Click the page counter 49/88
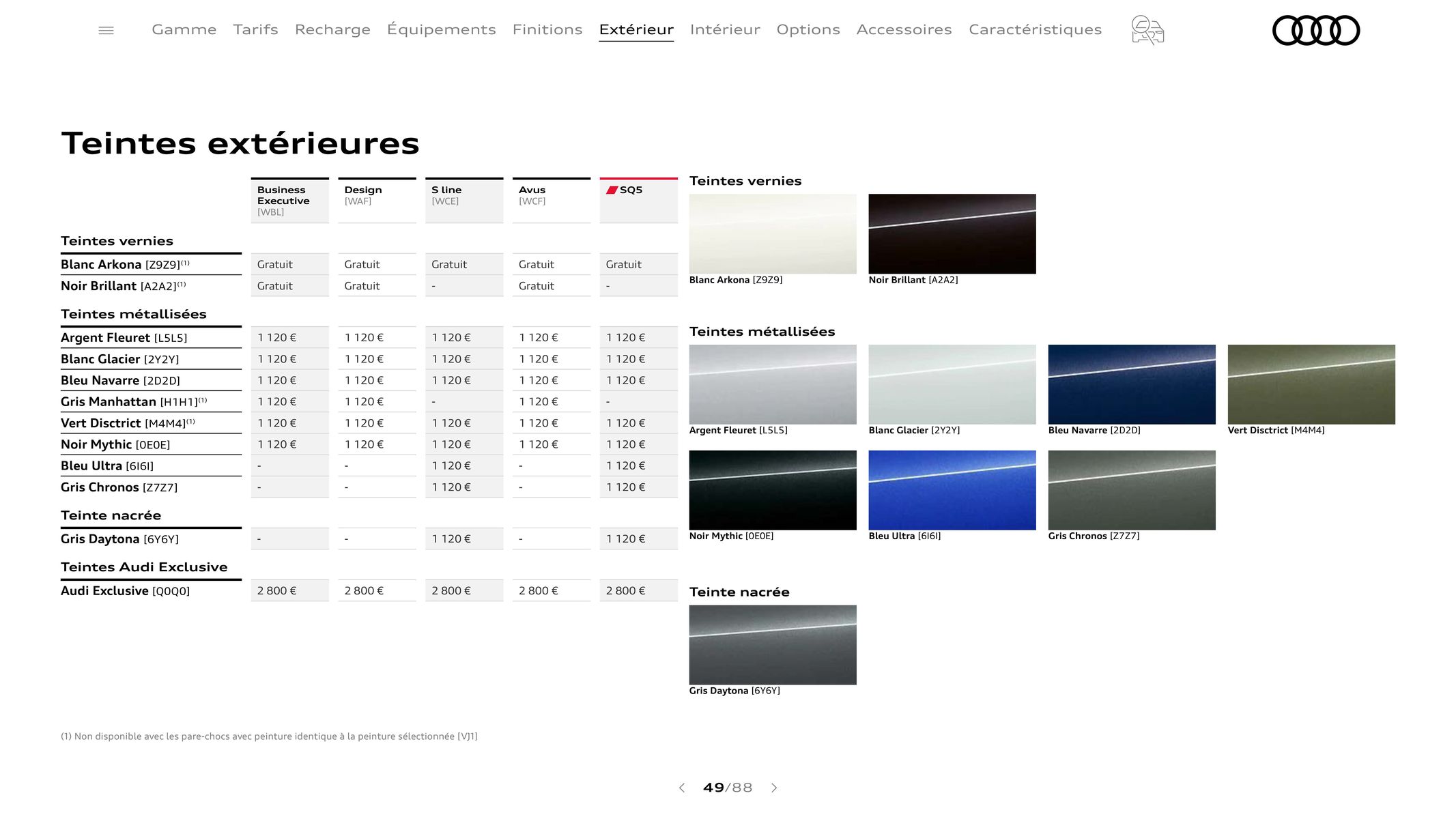The image size is (1456, 819). (x=728, y=788)
